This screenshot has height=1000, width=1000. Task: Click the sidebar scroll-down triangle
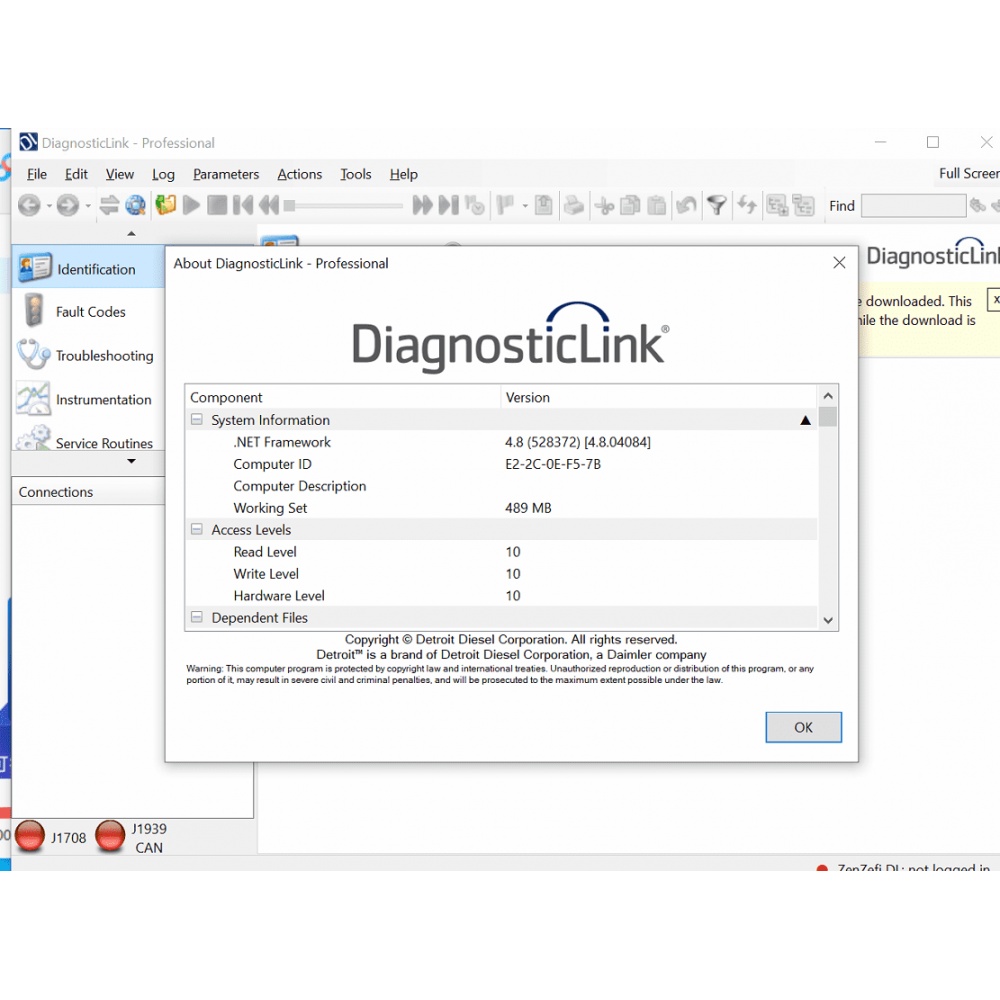pyautogui.click(x=131, y=461)
